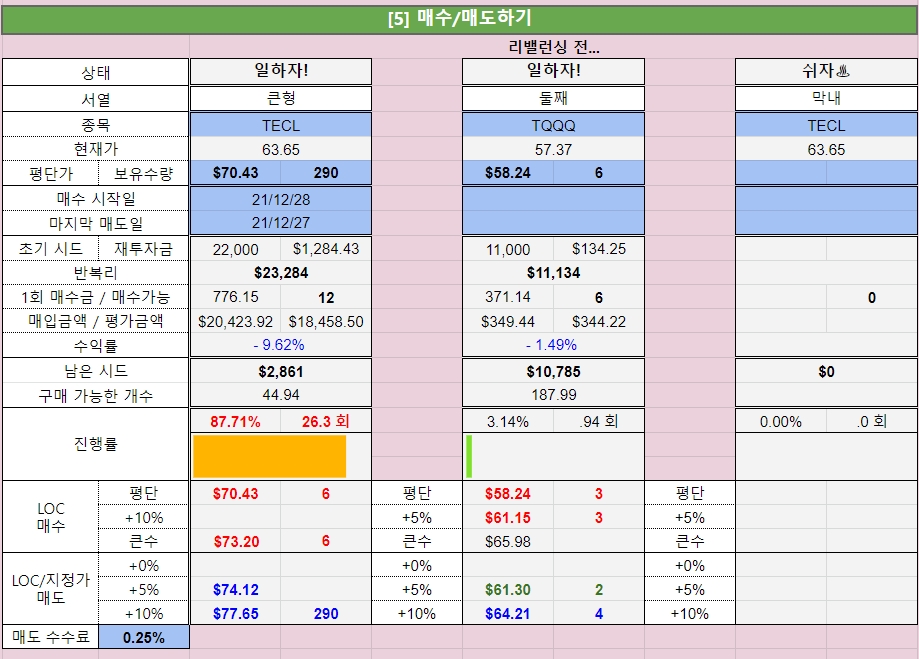Click the '큰형' rank cell
Image resolution: width=919 pixels, height=659 pixels.
(x=281, y=98)
